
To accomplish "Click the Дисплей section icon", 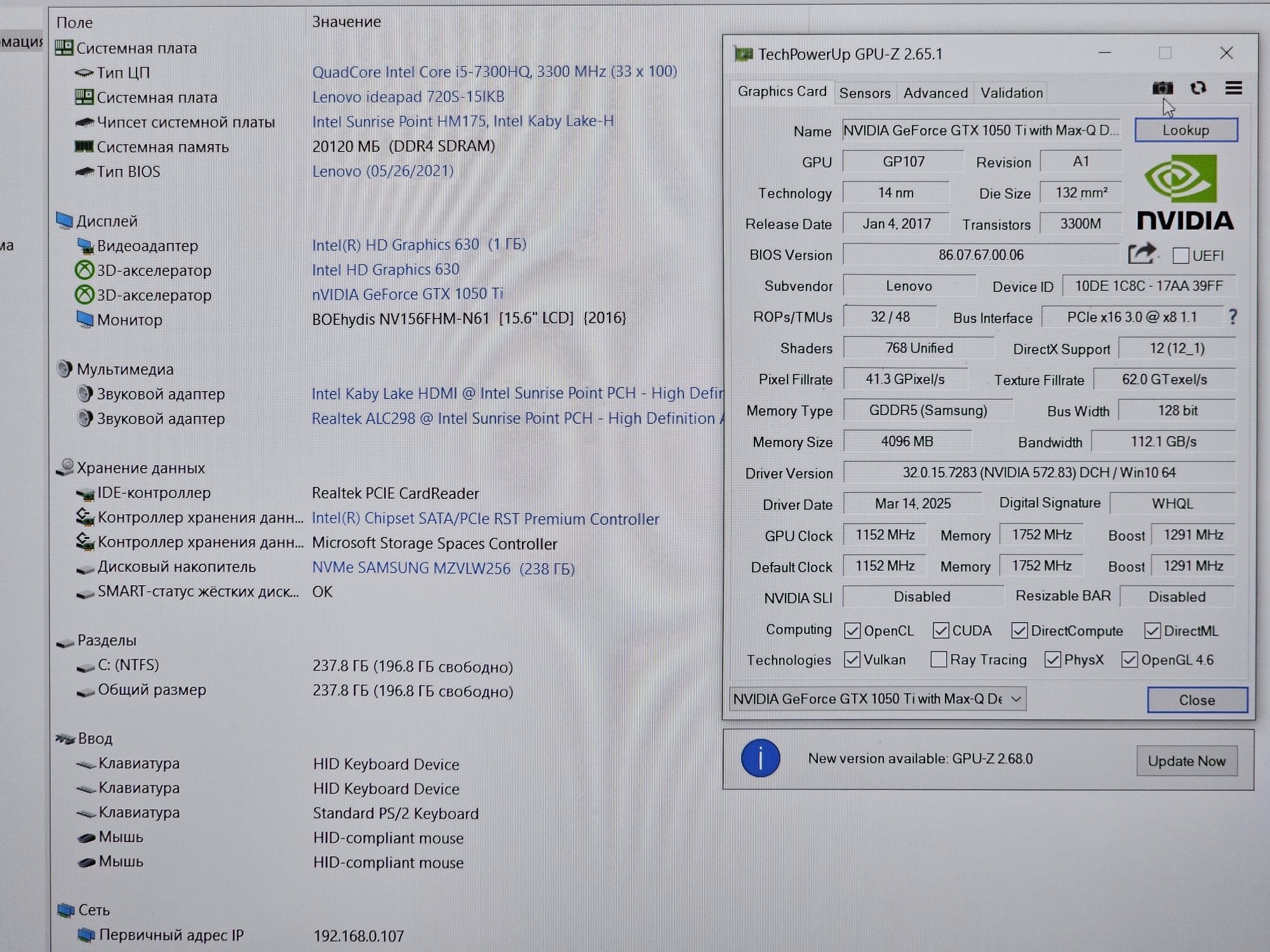I will pyautogui.click(x=64, y=220).
